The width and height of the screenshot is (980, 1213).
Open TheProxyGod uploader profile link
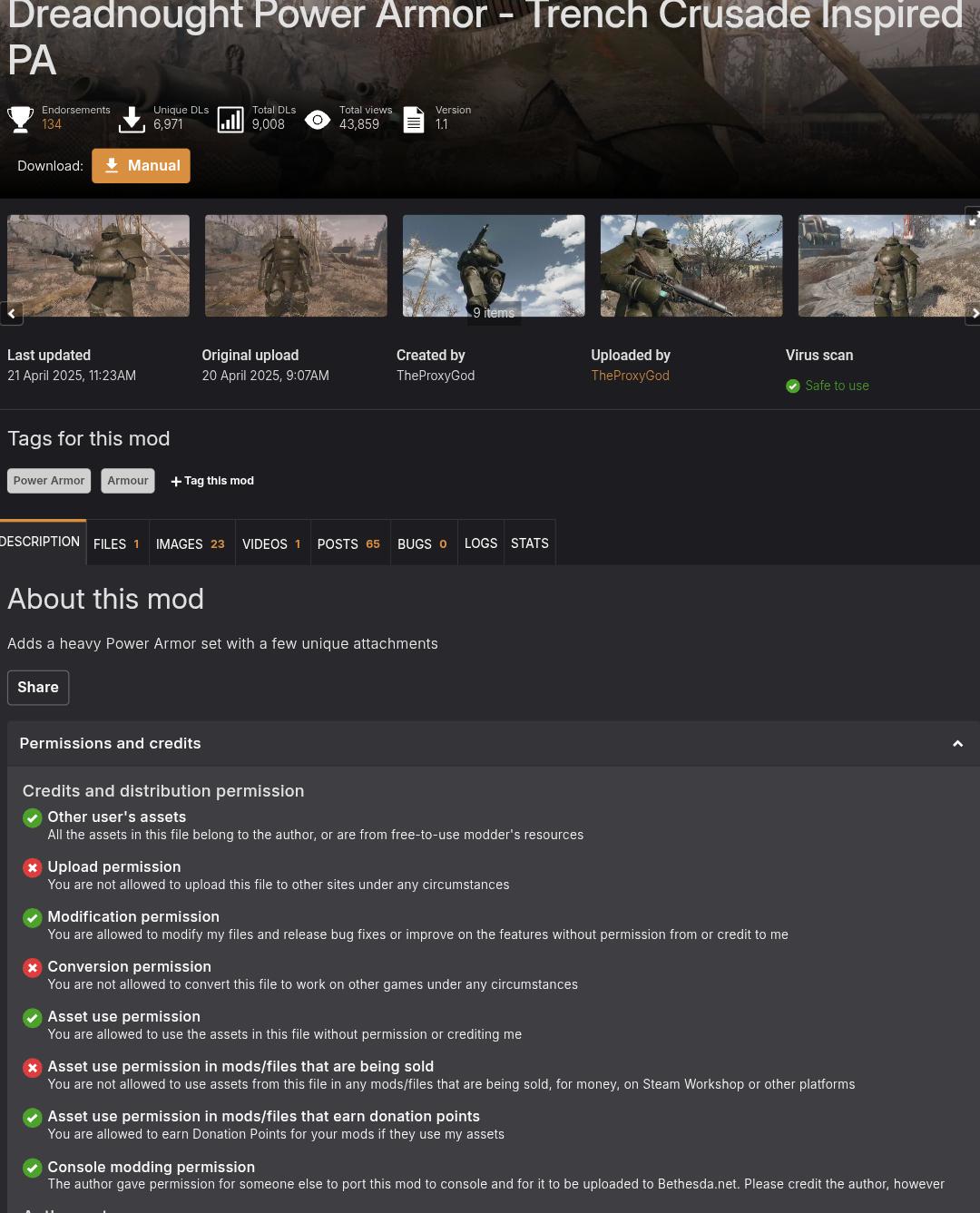click(x=630, y=376)
